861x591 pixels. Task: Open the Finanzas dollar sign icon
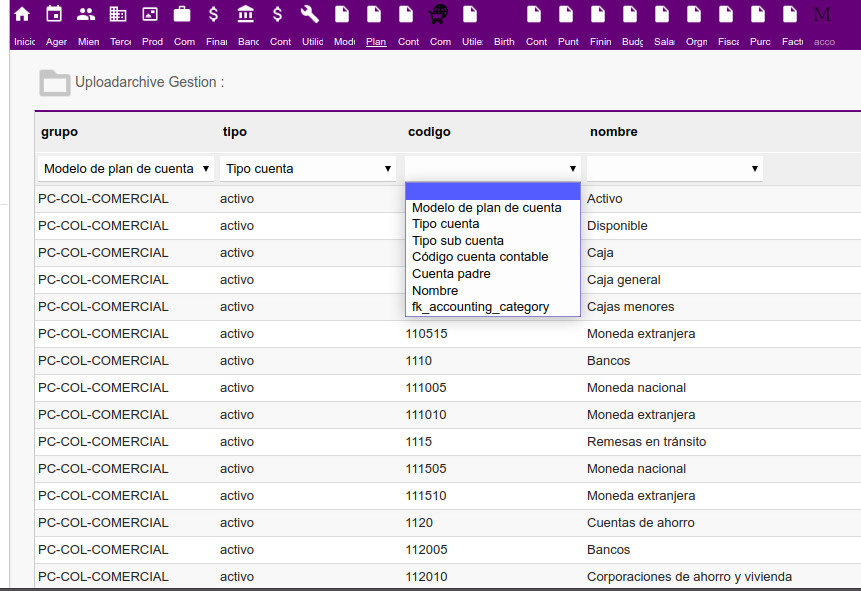(214, 15)
